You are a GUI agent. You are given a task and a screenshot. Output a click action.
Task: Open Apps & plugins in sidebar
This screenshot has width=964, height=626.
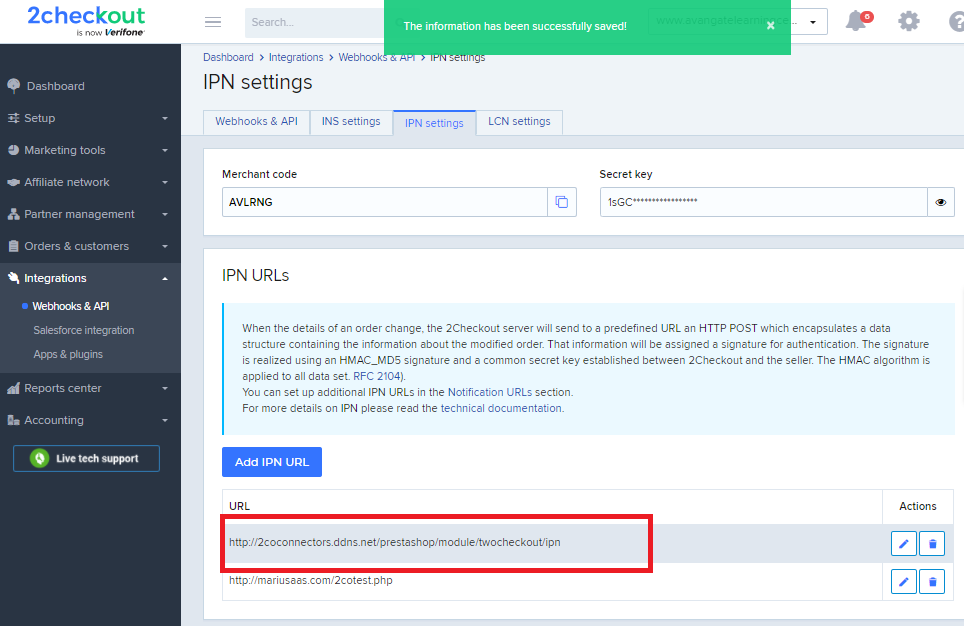coord(68,354)
